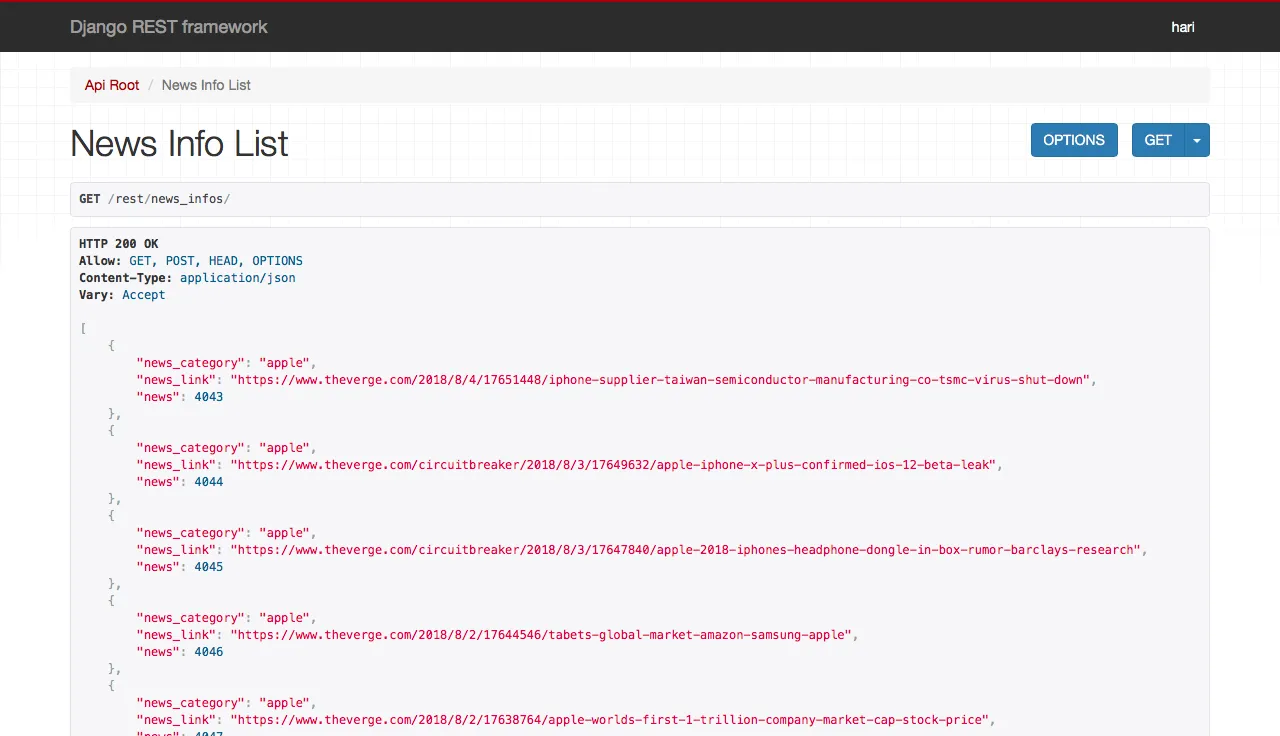This screenshot has height=736, width=1280.
Task: Click the News Info List breadcrumb
Action: (x=206, y=85)
